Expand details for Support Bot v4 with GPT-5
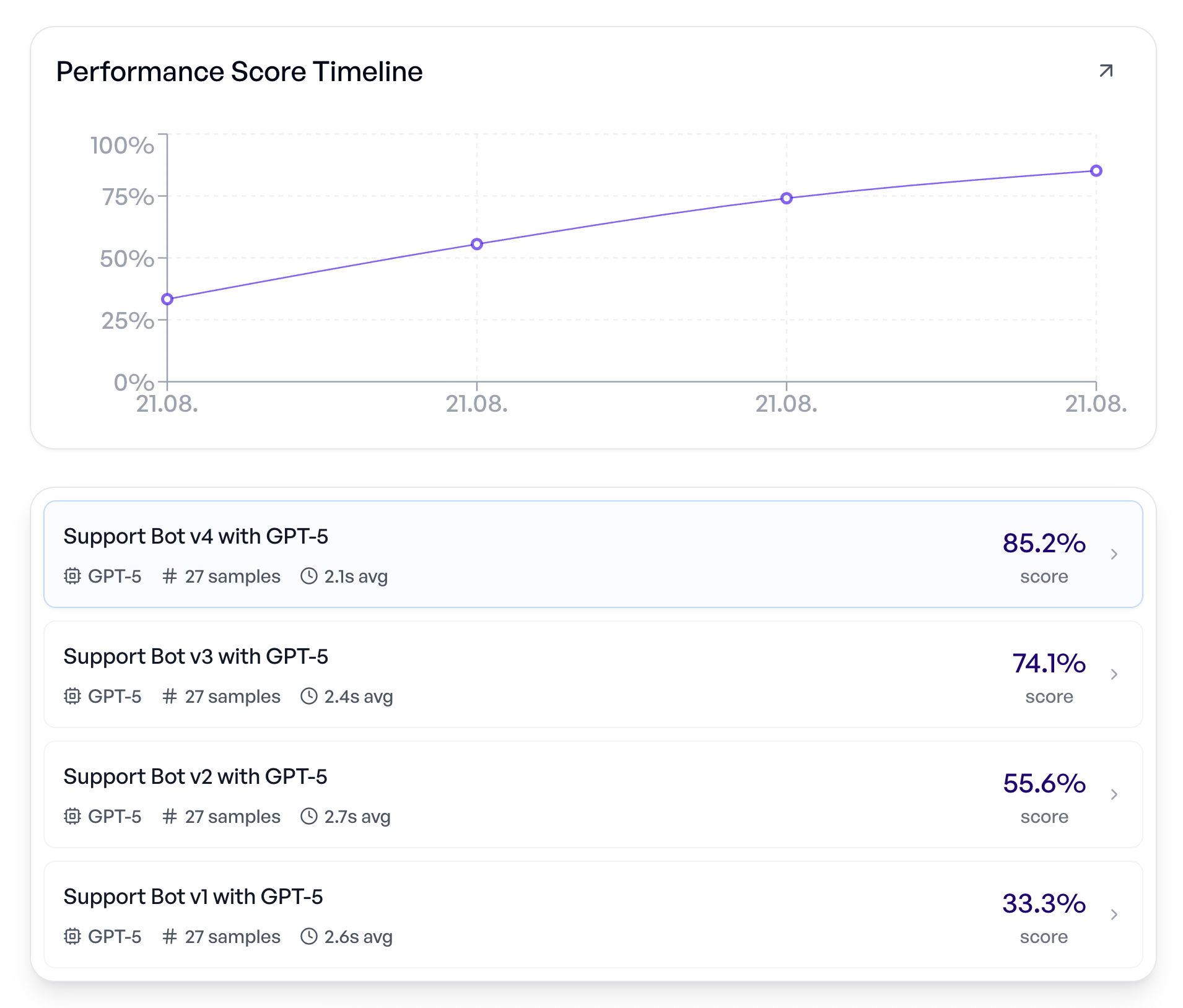The height and width of the screenshot is (1008, 1183). (x=1115, y=555)
